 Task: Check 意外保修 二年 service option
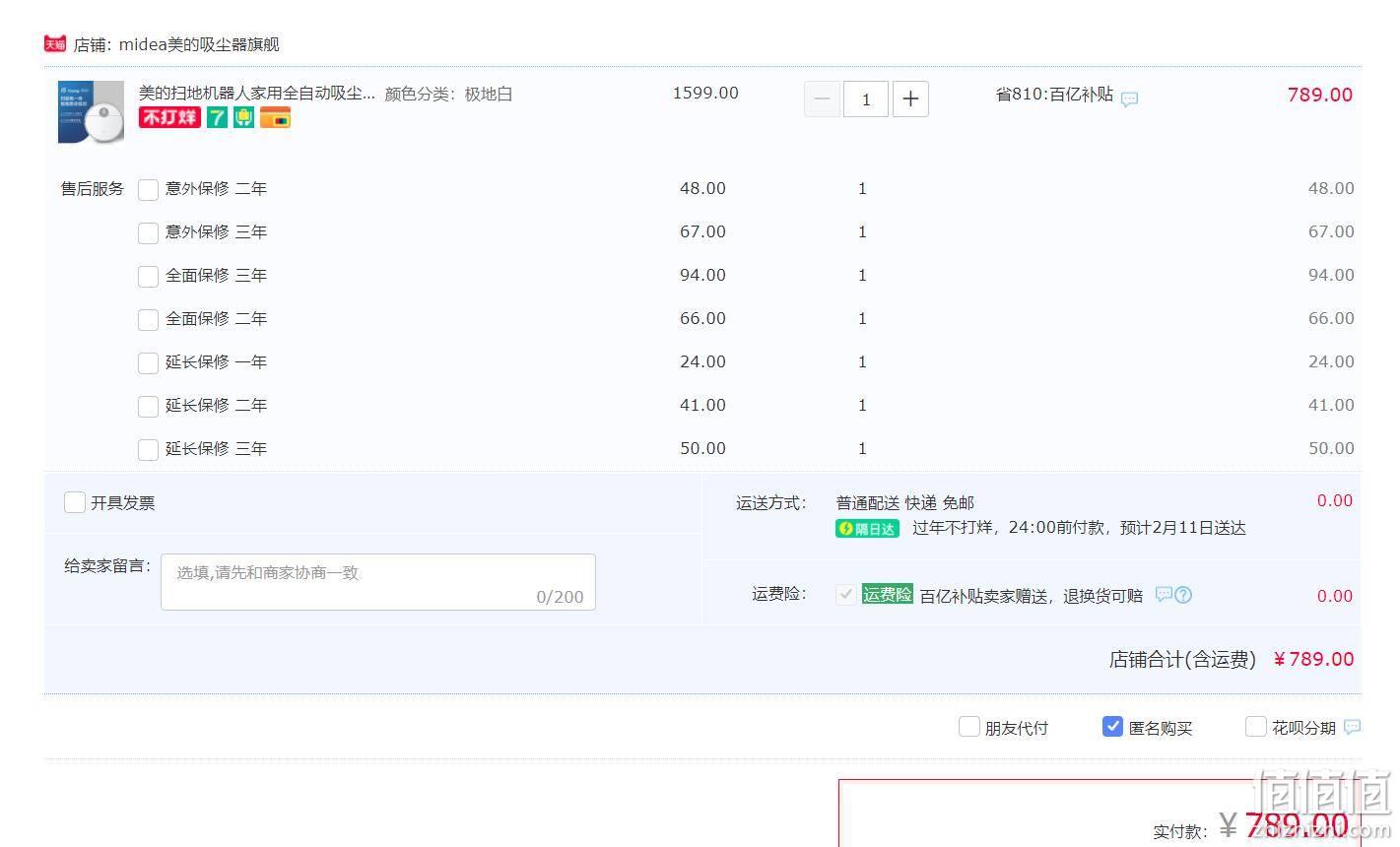(148, 189)
